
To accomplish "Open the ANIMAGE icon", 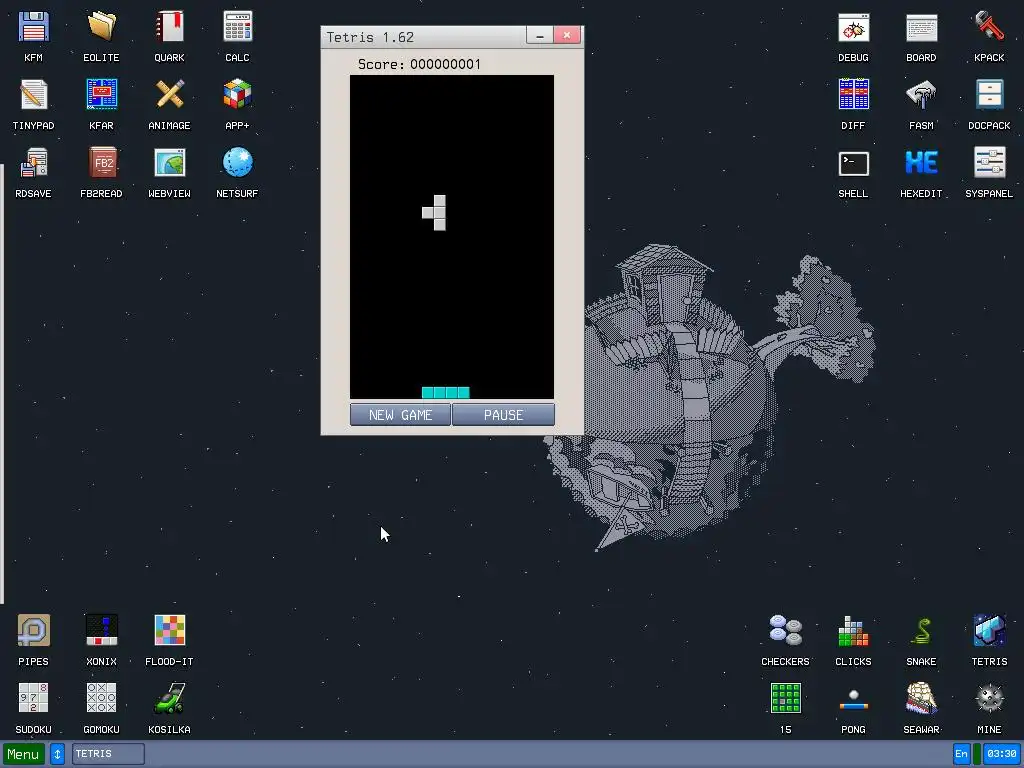I will (169, 95).
